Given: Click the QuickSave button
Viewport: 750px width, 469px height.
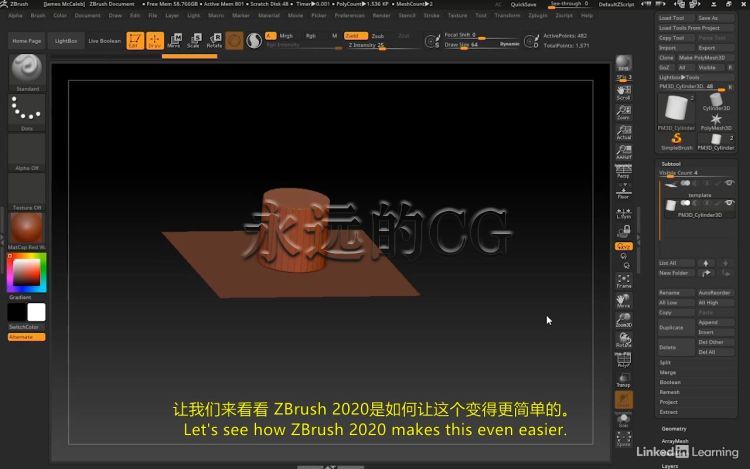Looking at the screenshot, I should click(x=523, y=4).
